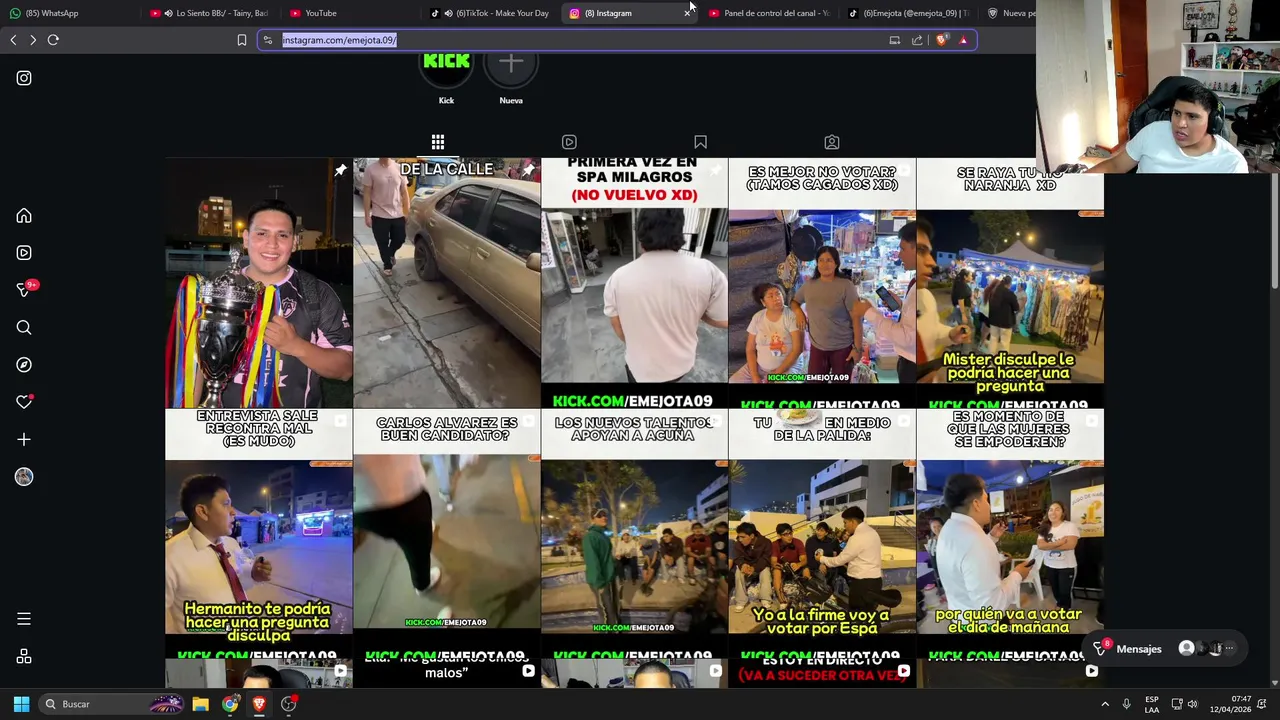
Task: Open volume speaker tray icon
Action: (1192, 704)
